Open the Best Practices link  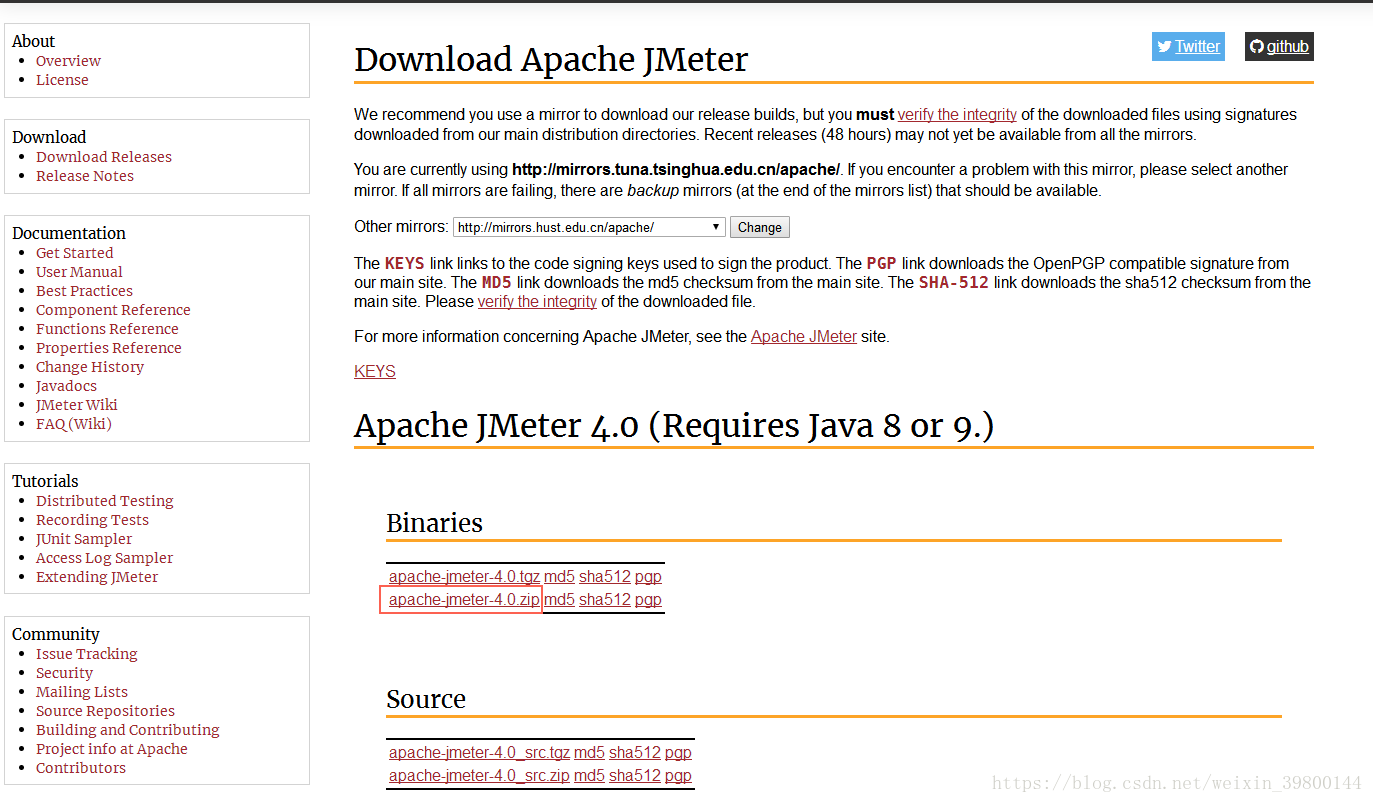pyautogui.click(x=84, y=291)
